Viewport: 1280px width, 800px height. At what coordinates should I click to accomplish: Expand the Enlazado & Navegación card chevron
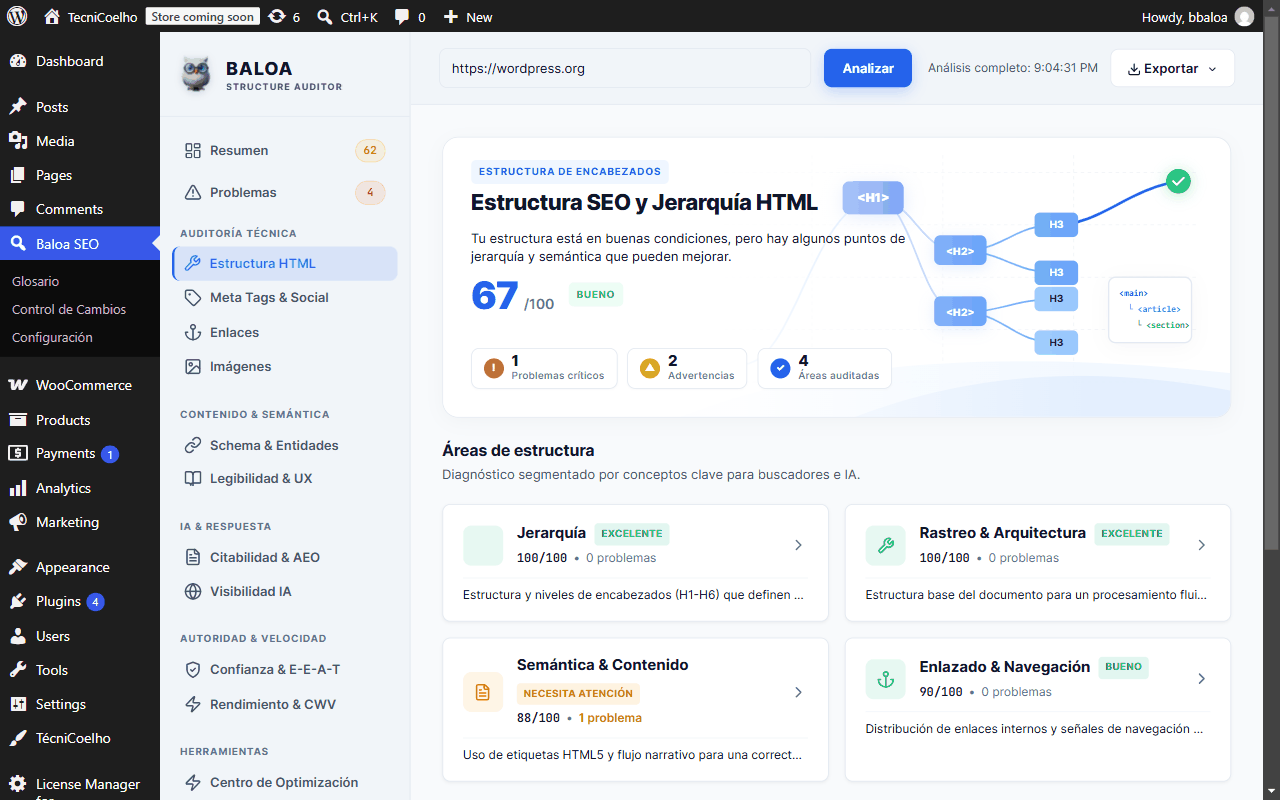click(1201, 679)
